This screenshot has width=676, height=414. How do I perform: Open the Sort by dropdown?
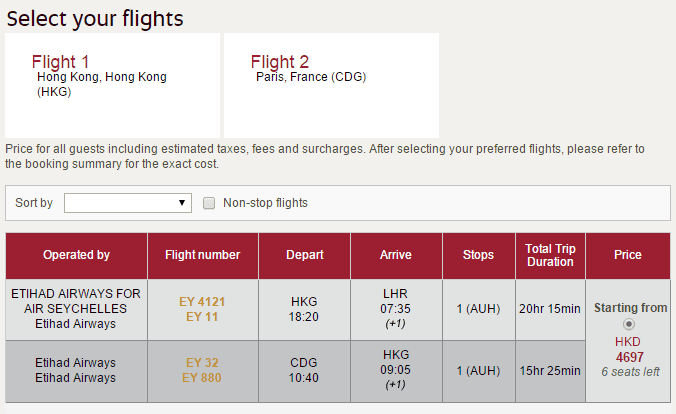point(127,203)
